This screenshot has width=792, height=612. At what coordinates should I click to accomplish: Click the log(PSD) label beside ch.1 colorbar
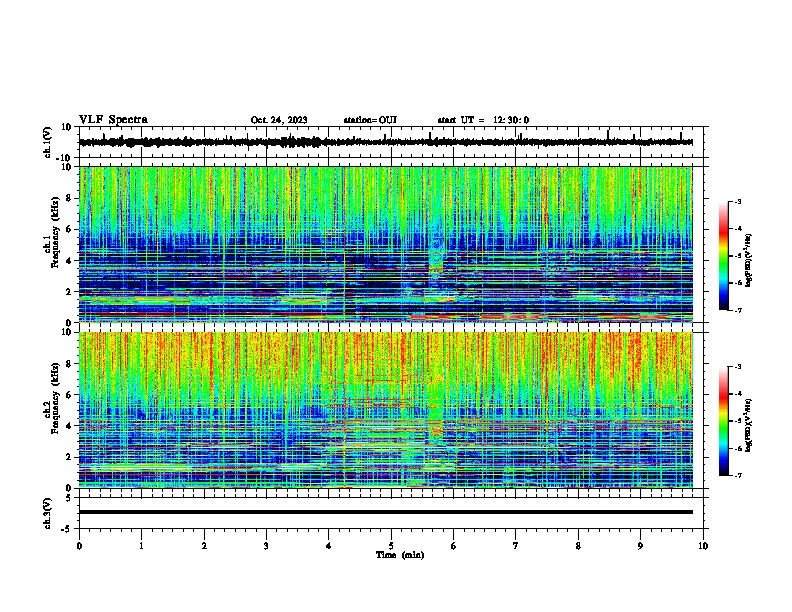pyautogui.click(x=749, y=260)
